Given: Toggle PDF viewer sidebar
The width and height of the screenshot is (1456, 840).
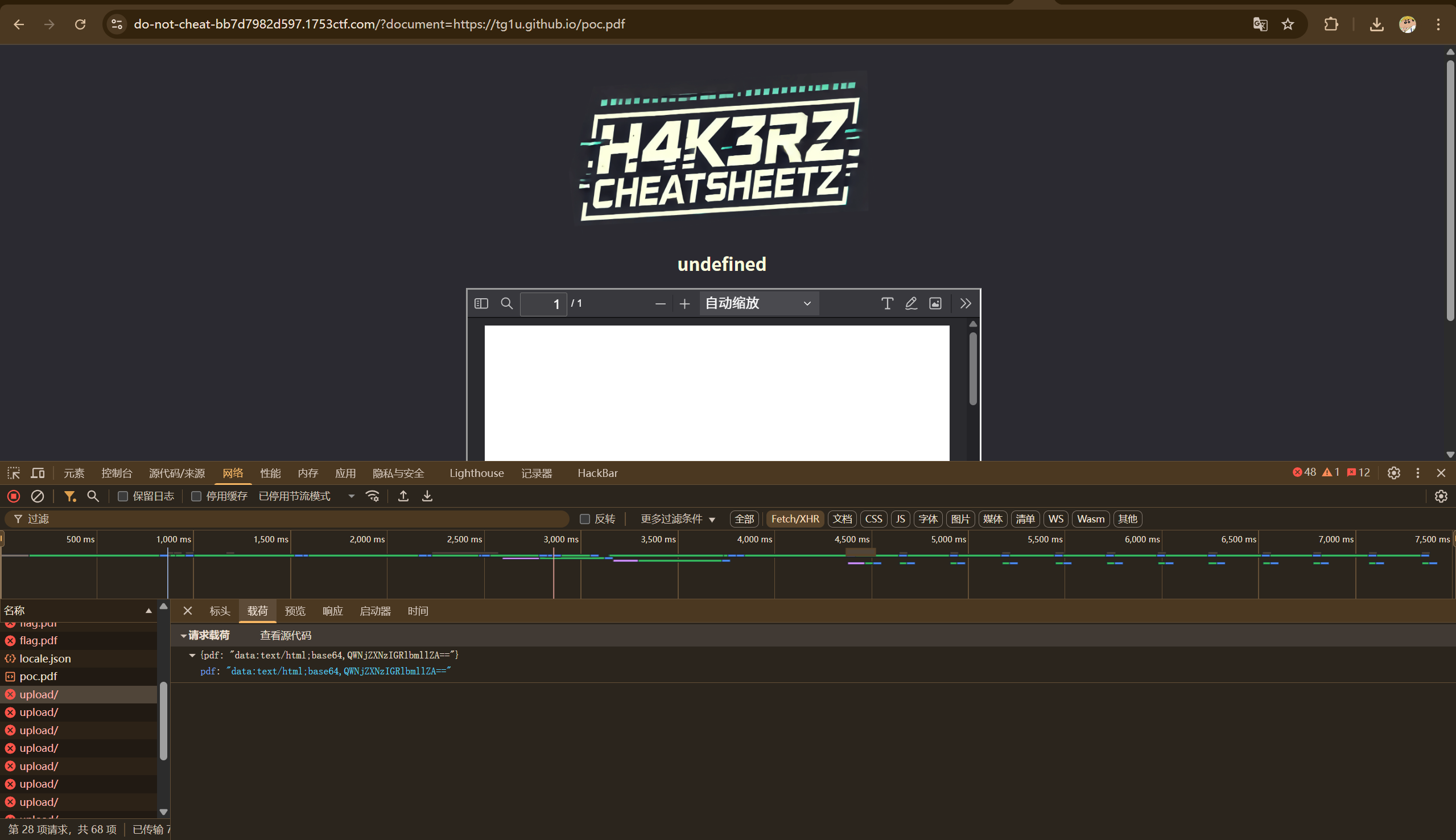Looking at the screenshot, I should click(x=481, y=303).
